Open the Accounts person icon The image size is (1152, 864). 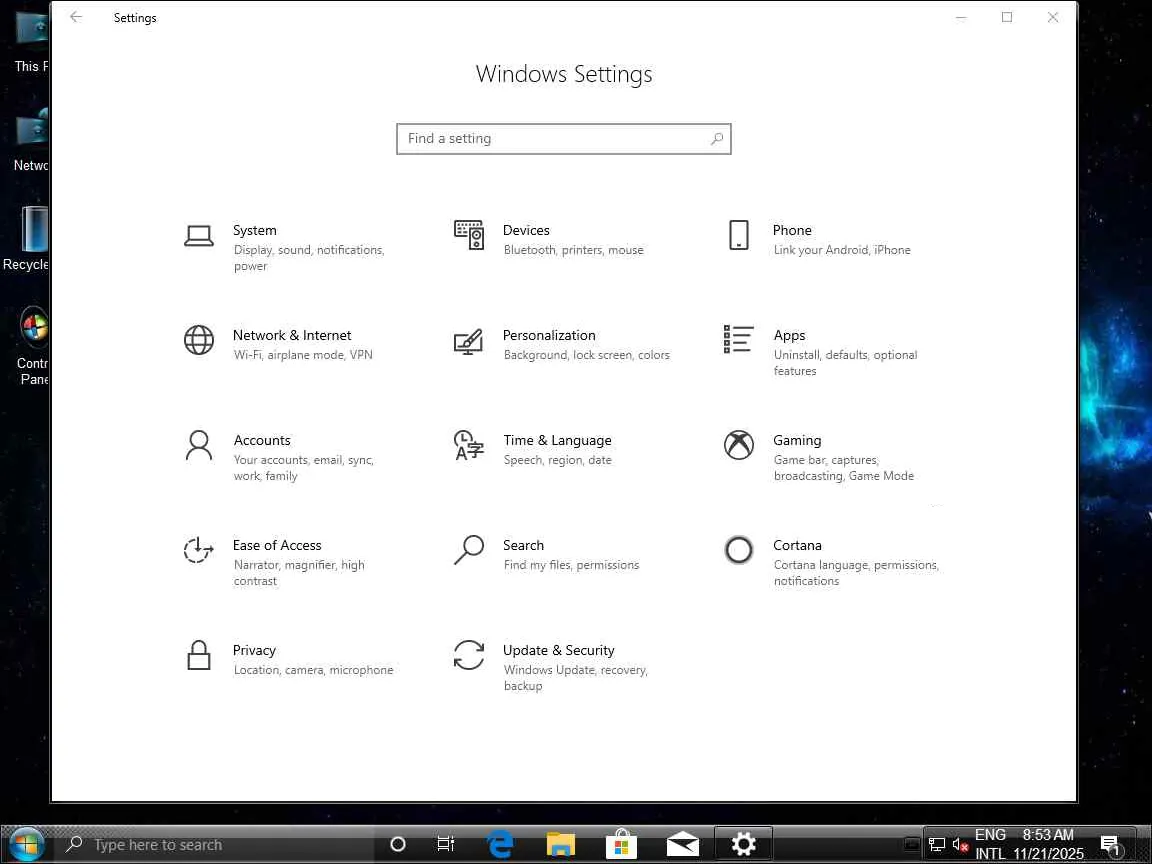pyautogui.click(x=198, y=445)
